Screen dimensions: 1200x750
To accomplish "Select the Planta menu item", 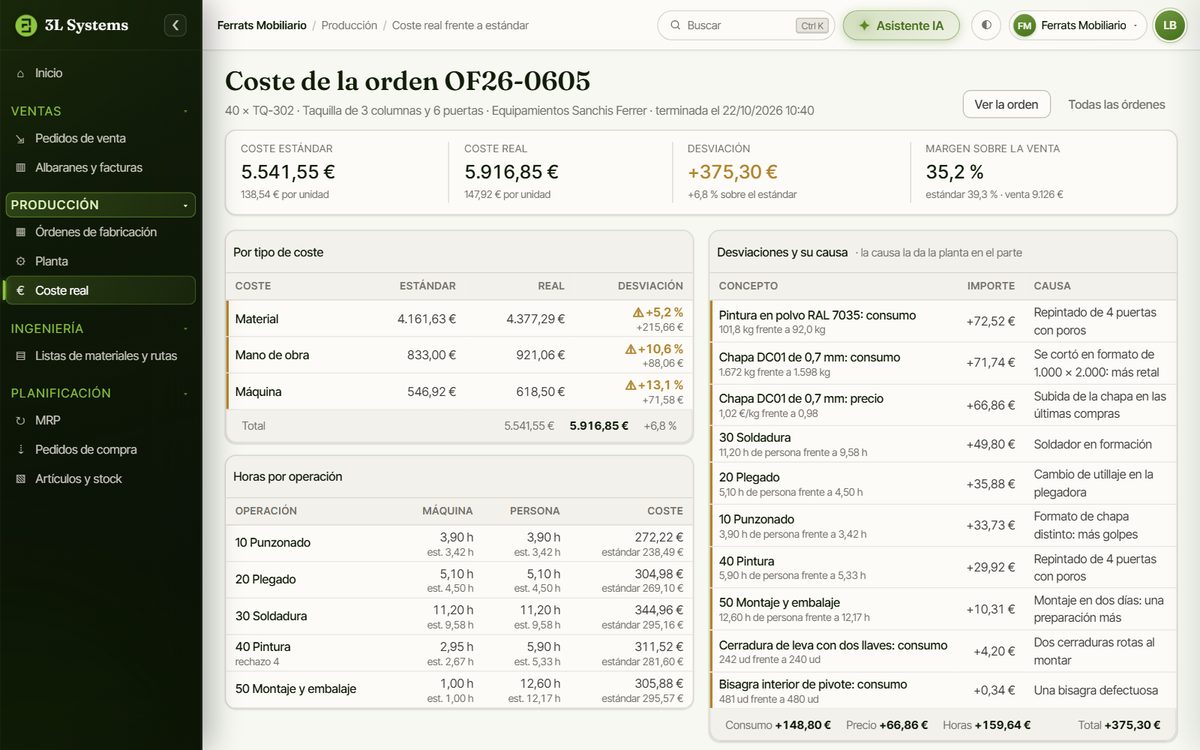I will 100,261.
